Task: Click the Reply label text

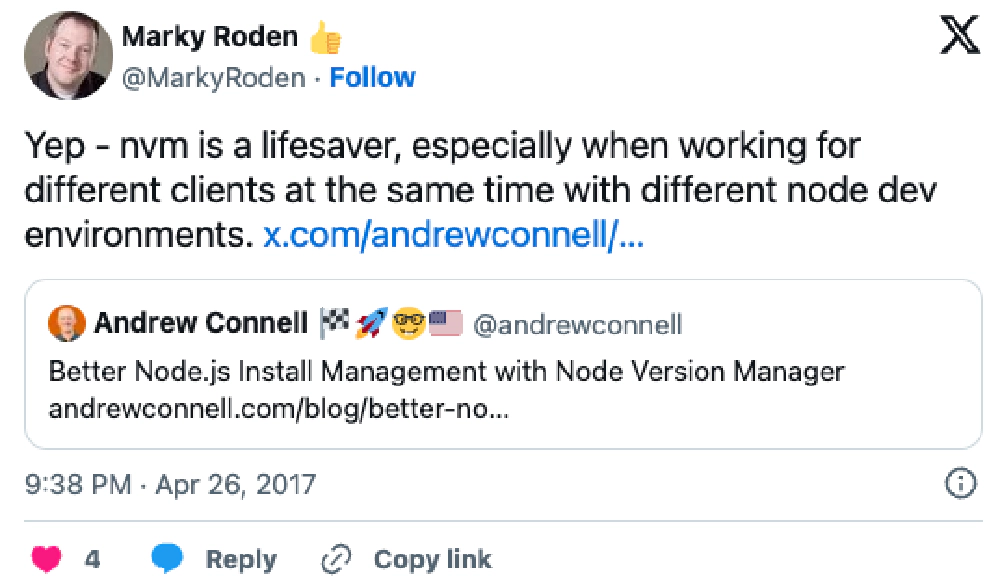Action: (240, 559)
